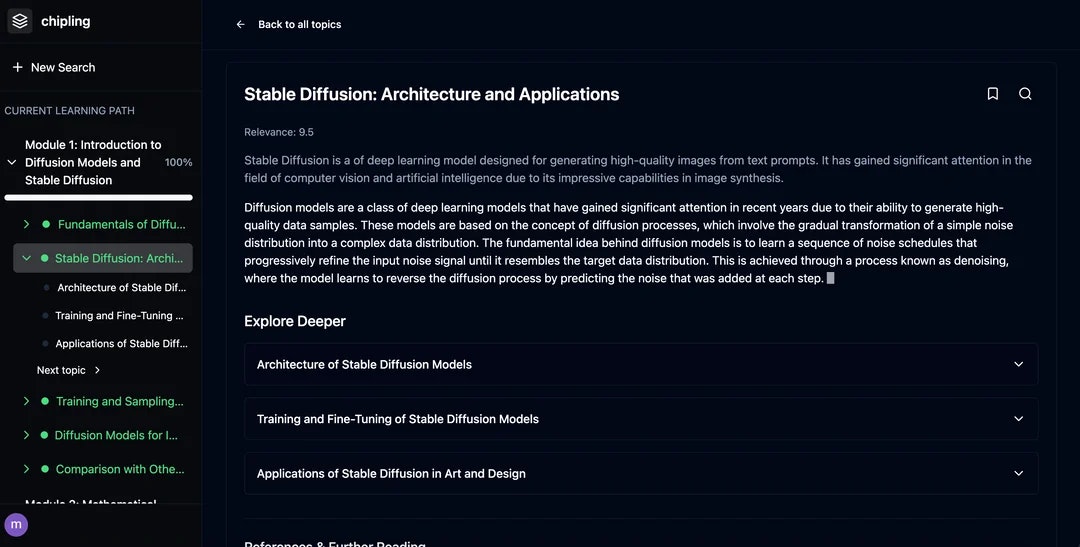This screenshot has width=1080, height=547.
Task: Open Training and Sampling... topic in sidebar
Action: click(x=120, y=401)
